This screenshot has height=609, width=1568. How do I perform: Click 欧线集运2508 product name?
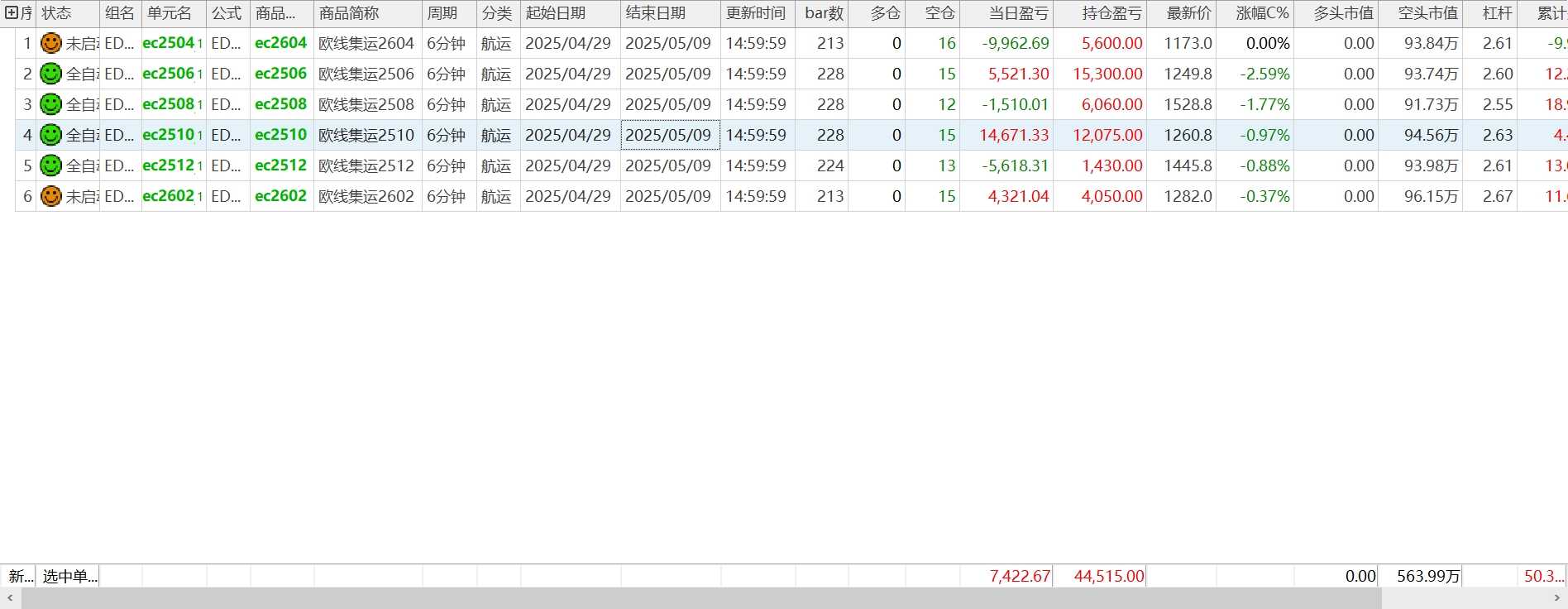366,104
